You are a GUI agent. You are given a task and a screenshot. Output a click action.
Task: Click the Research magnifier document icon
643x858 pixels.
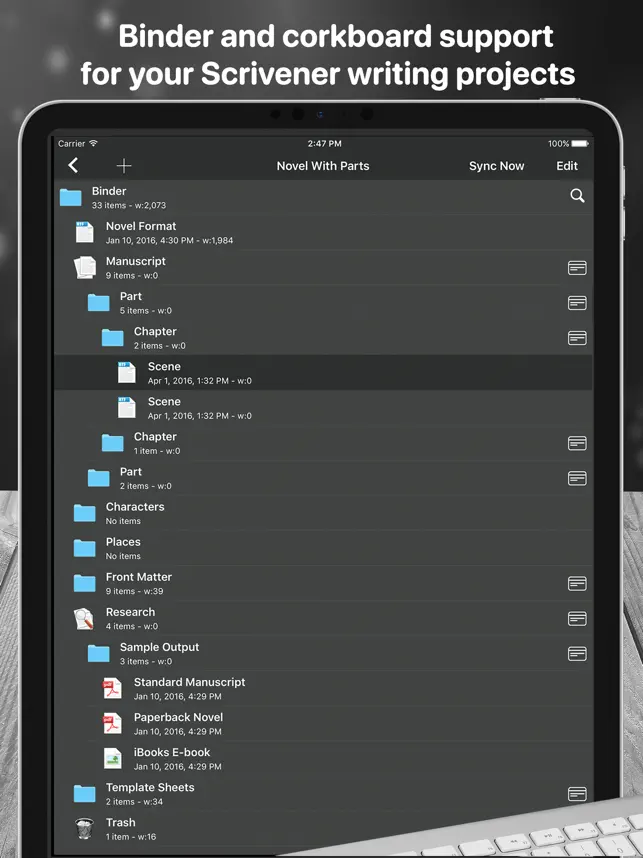pos(84,618)
